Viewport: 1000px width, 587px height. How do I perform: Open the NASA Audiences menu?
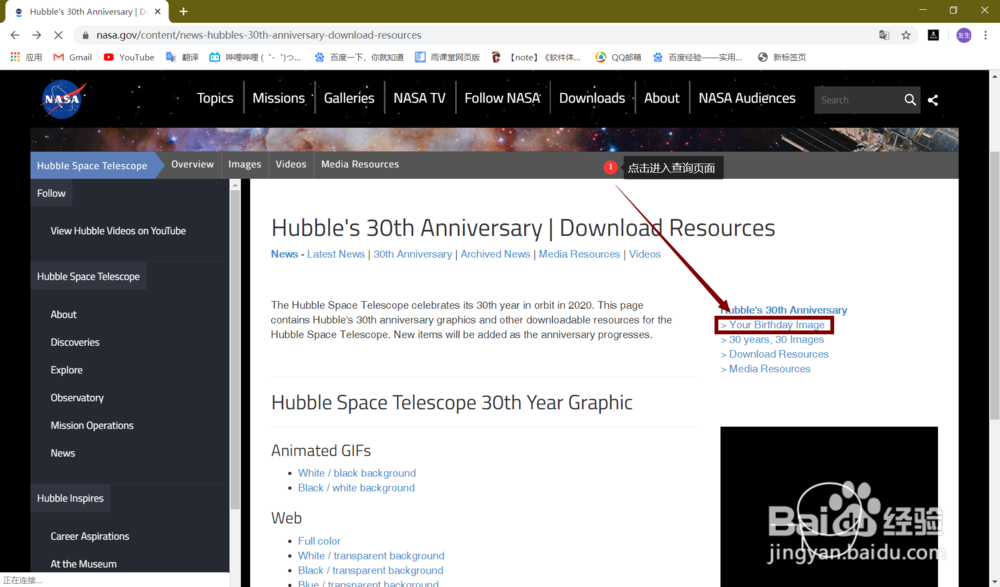(x=747, y=98)
